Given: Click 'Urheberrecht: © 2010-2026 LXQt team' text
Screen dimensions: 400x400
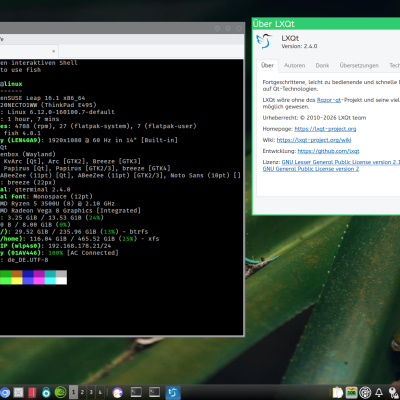Looking at the screenshot, I should point(314,118).
